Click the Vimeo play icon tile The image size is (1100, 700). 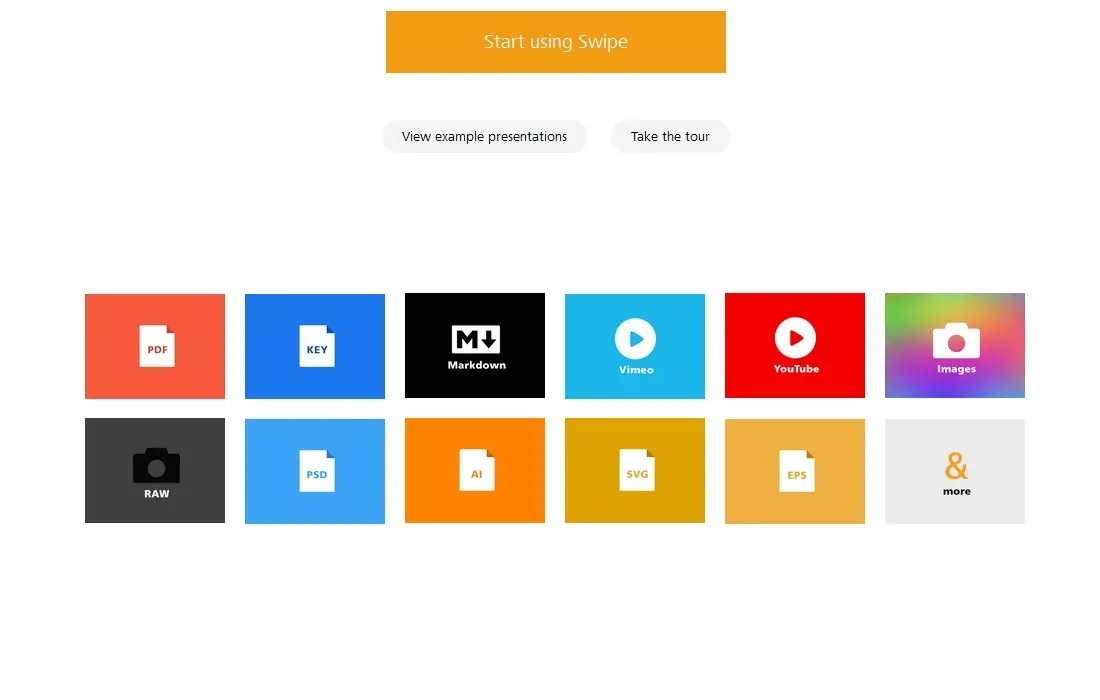click(635, 346)
